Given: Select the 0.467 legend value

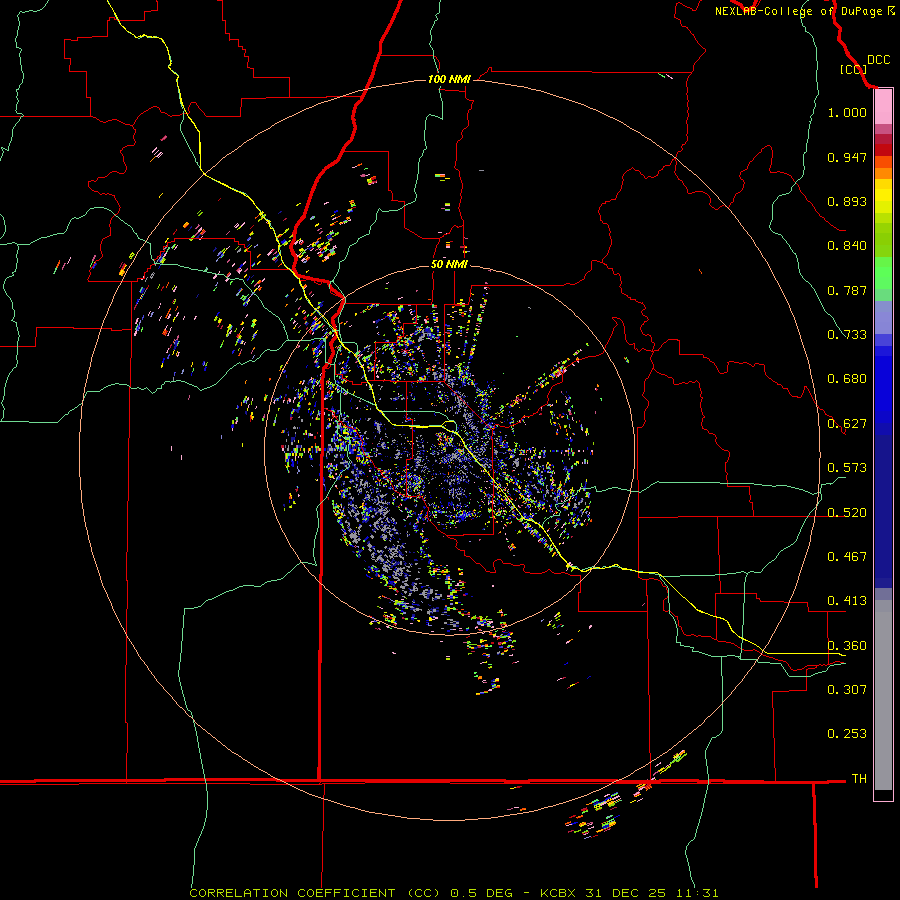Looking at the screenshot, I should (847, 557).
